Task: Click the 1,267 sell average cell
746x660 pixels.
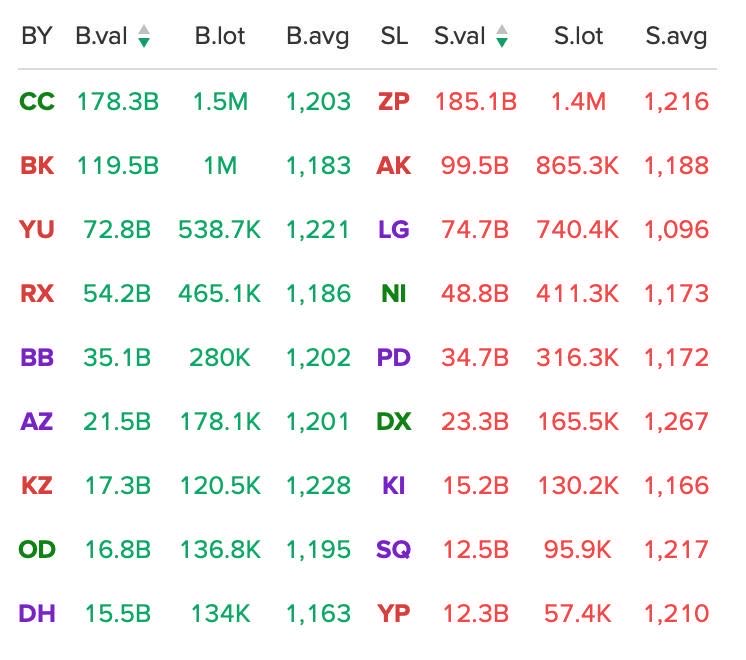Action: click(676, 421)
